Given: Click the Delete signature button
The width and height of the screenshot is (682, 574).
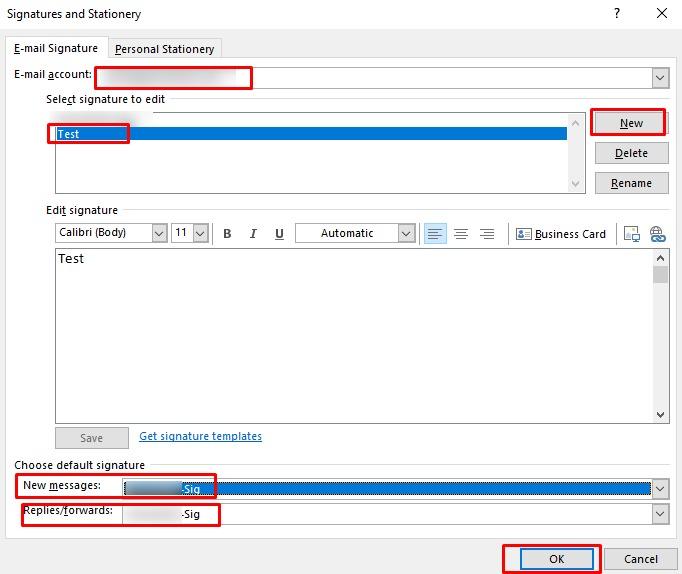Looking at the screenshot, I should tap(631, 153).
